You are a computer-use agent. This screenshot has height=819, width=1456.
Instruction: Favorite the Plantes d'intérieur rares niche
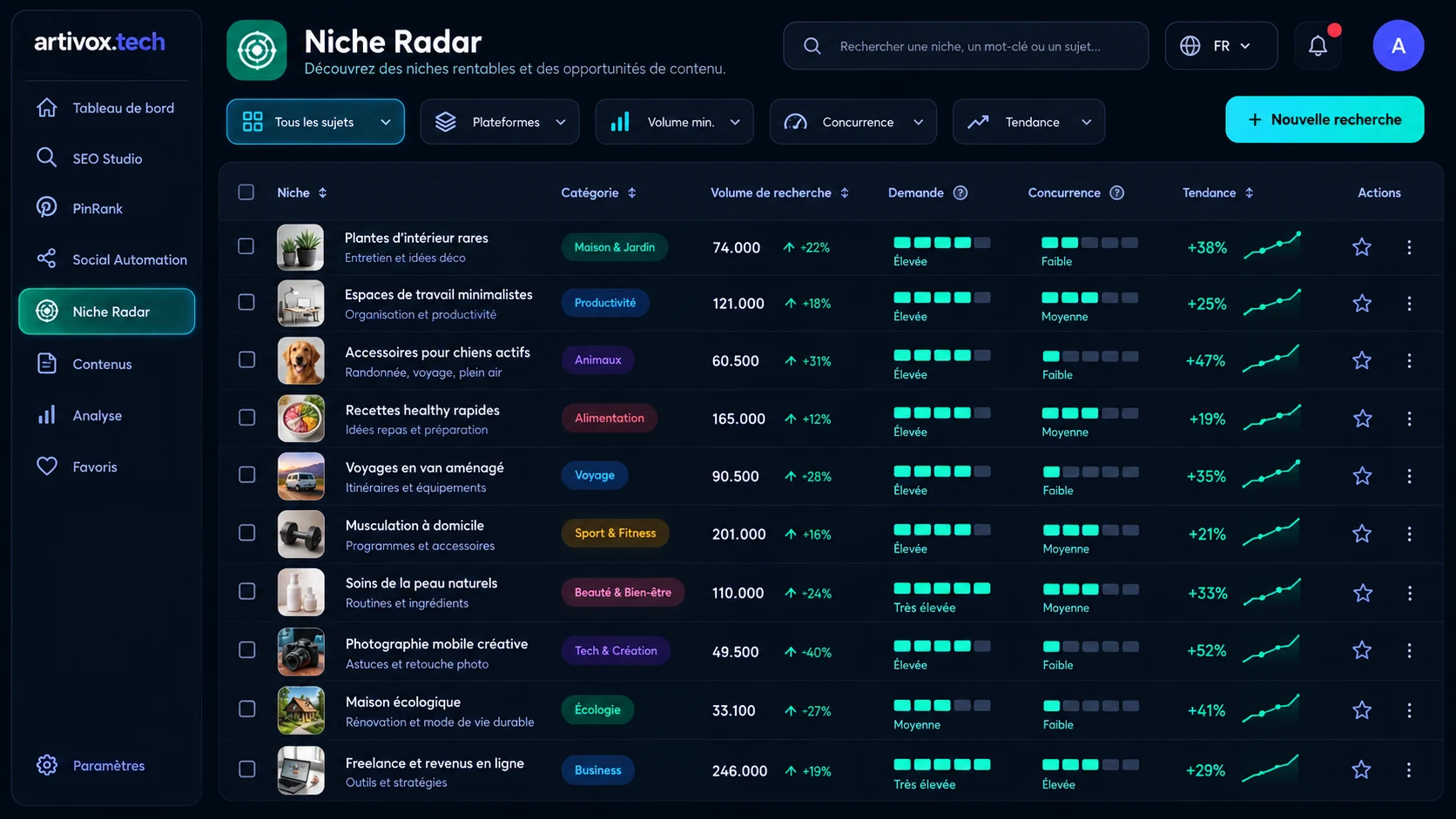(x=1362, y=247)
